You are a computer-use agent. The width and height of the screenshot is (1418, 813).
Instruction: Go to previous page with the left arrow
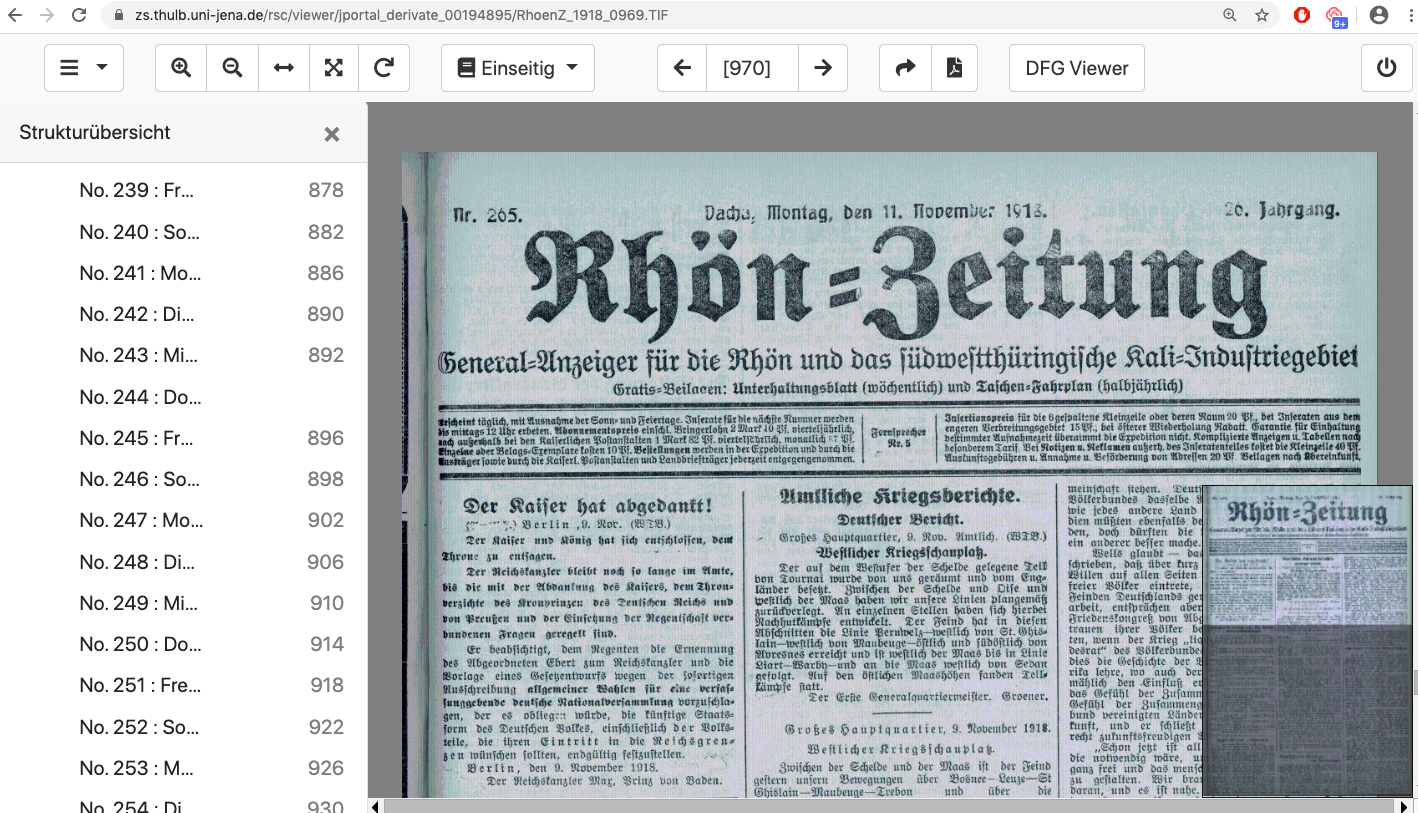tap(682, 68)
